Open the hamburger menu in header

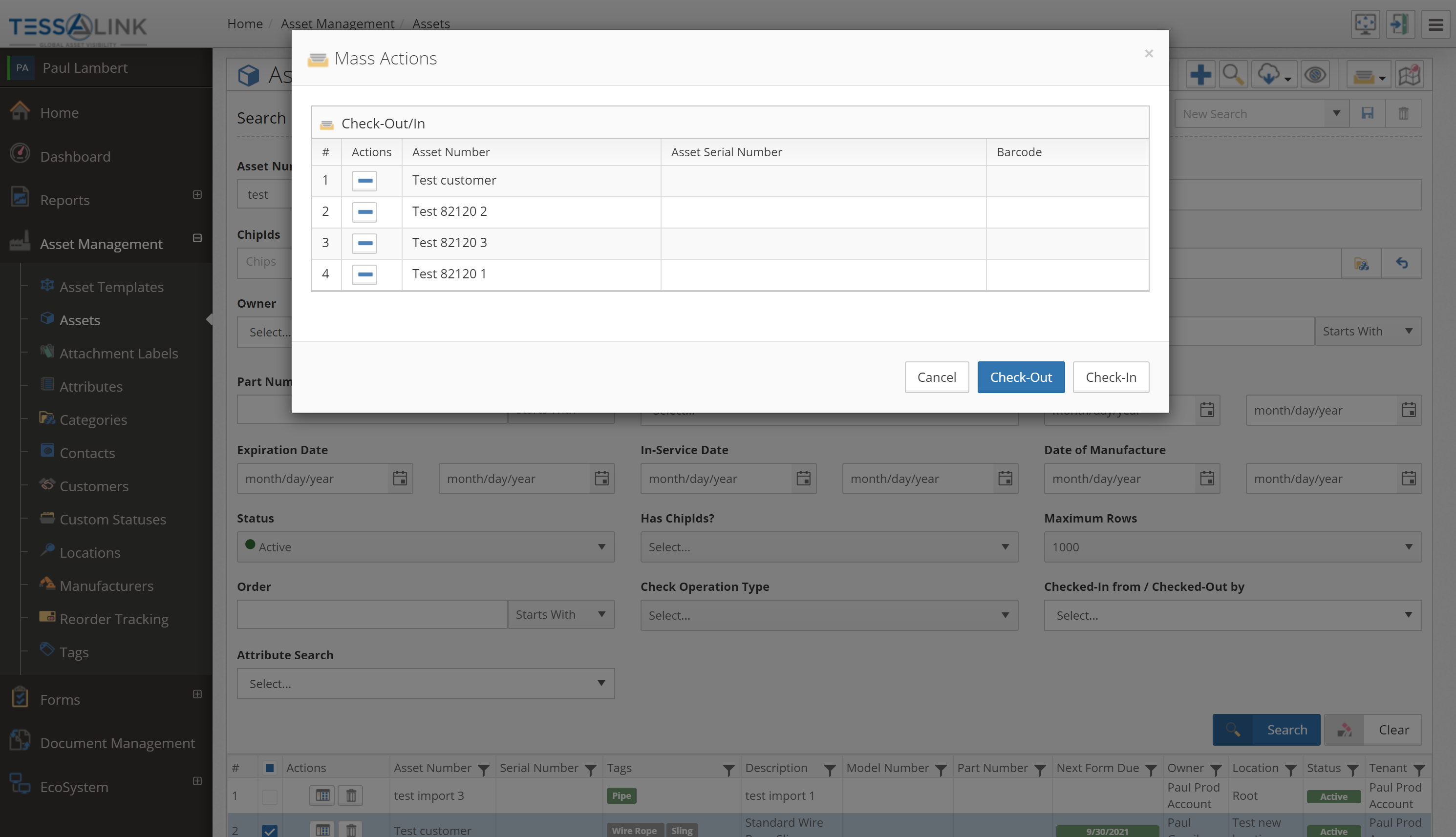click(x=1435, y=25)
